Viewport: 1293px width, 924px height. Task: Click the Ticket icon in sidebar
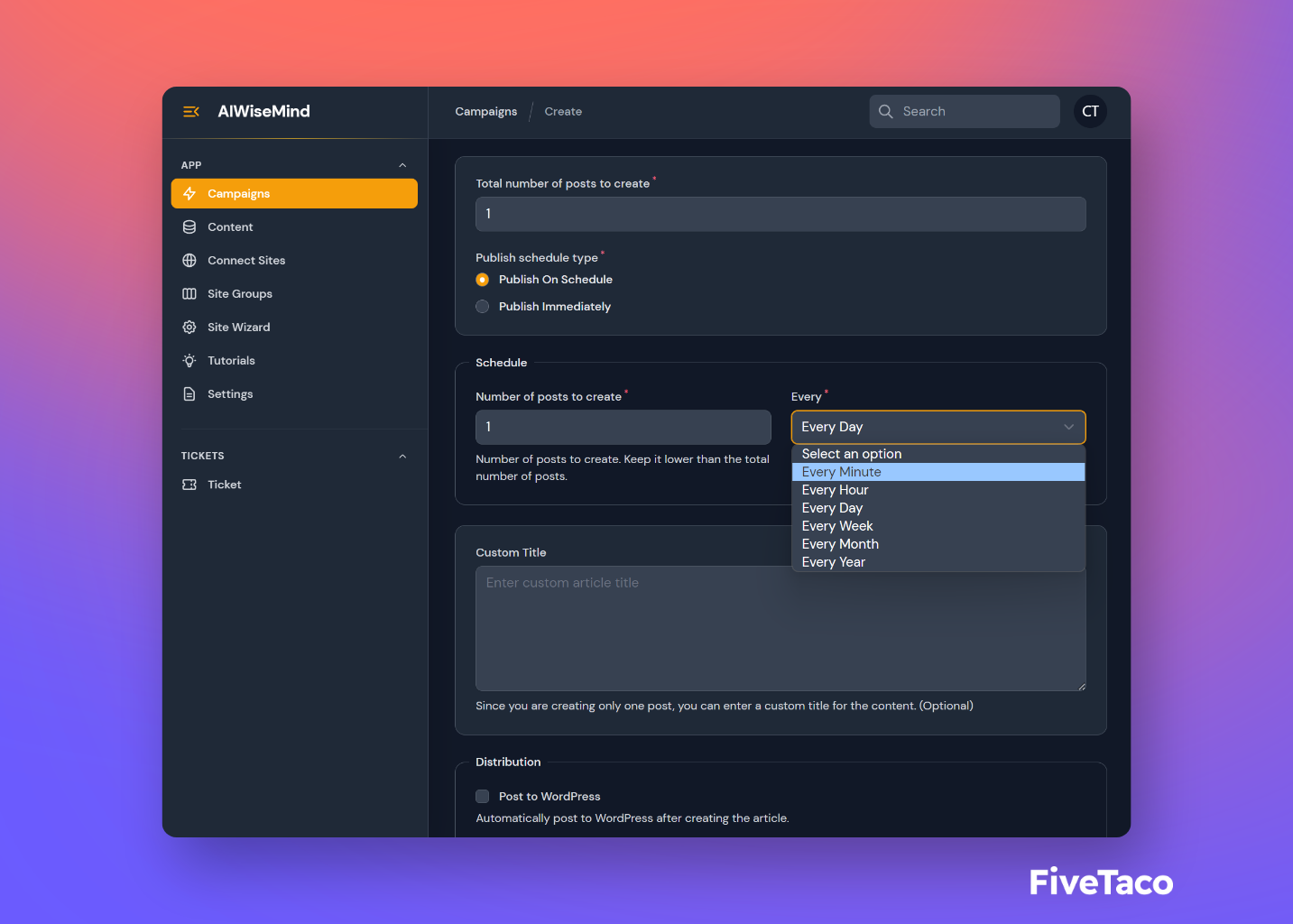(x=189, y=485)
